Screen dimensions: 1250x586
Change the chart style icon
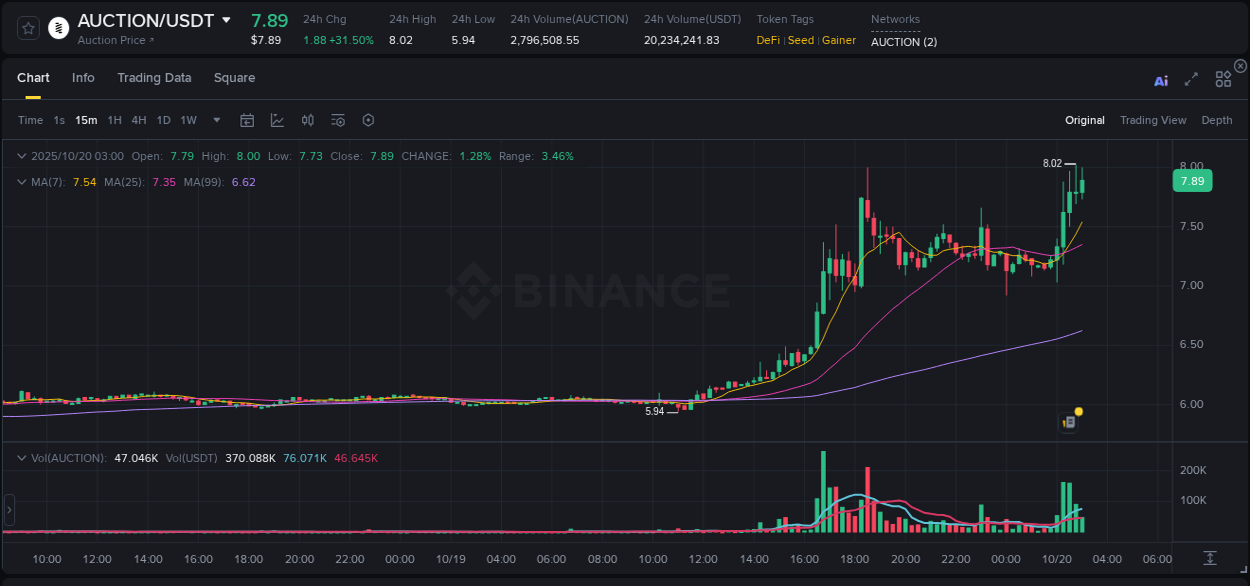(277, 120)
